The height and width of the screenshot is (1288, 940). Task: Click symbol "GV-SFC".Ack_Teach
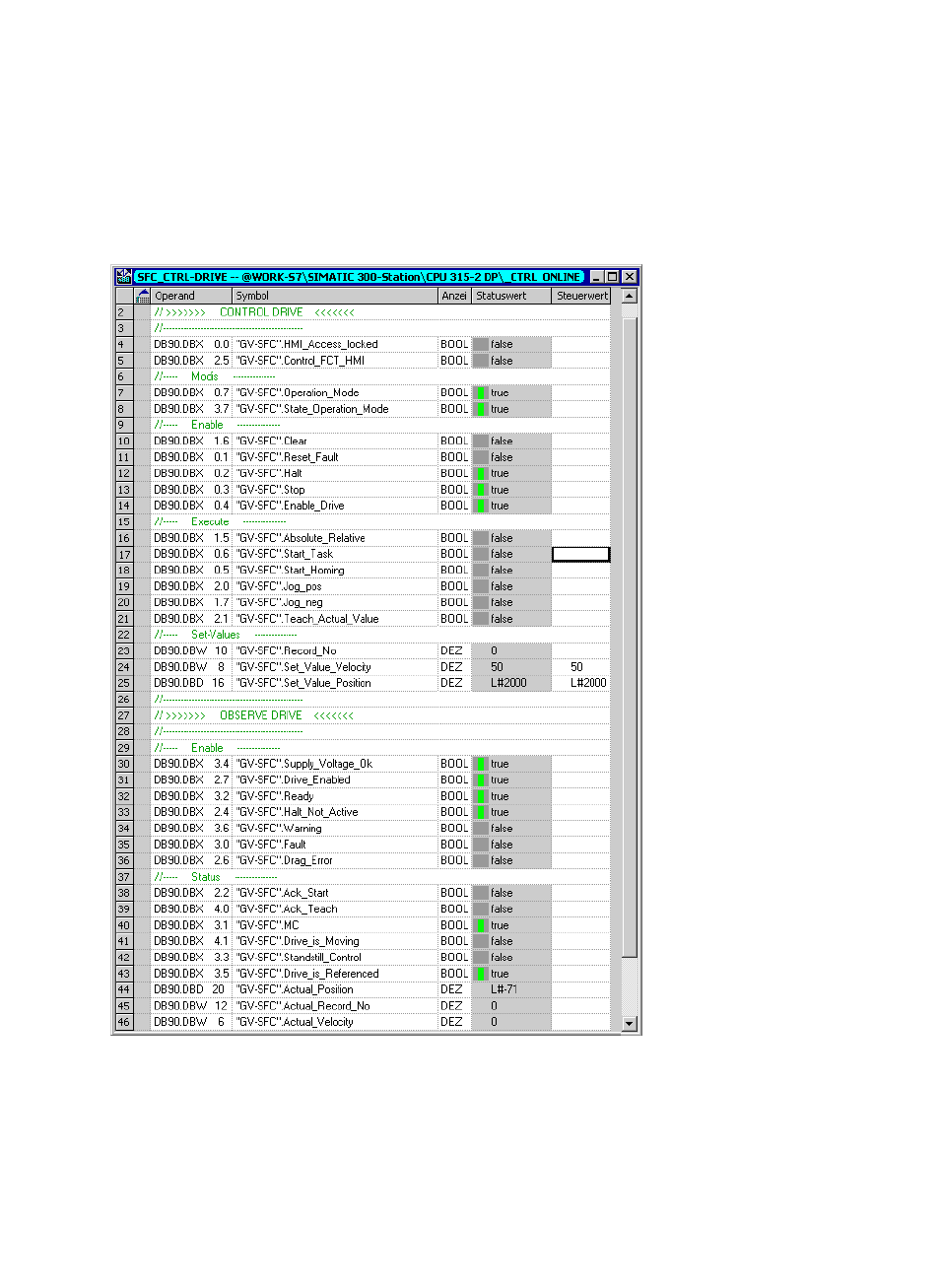[x=287, y=909]
